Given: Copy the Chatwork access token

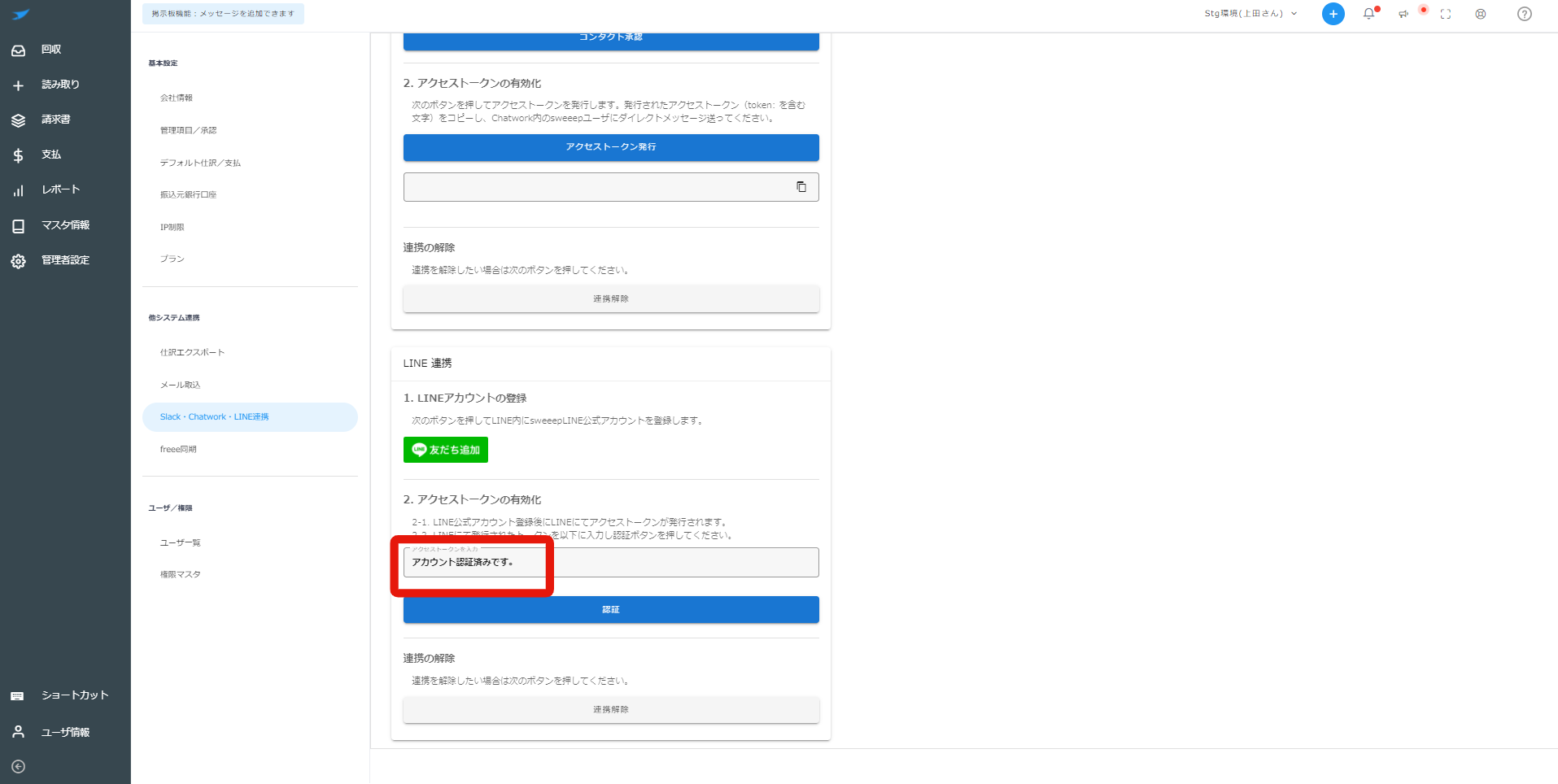Looking at the screenshot, I should (x=801, y=187).
